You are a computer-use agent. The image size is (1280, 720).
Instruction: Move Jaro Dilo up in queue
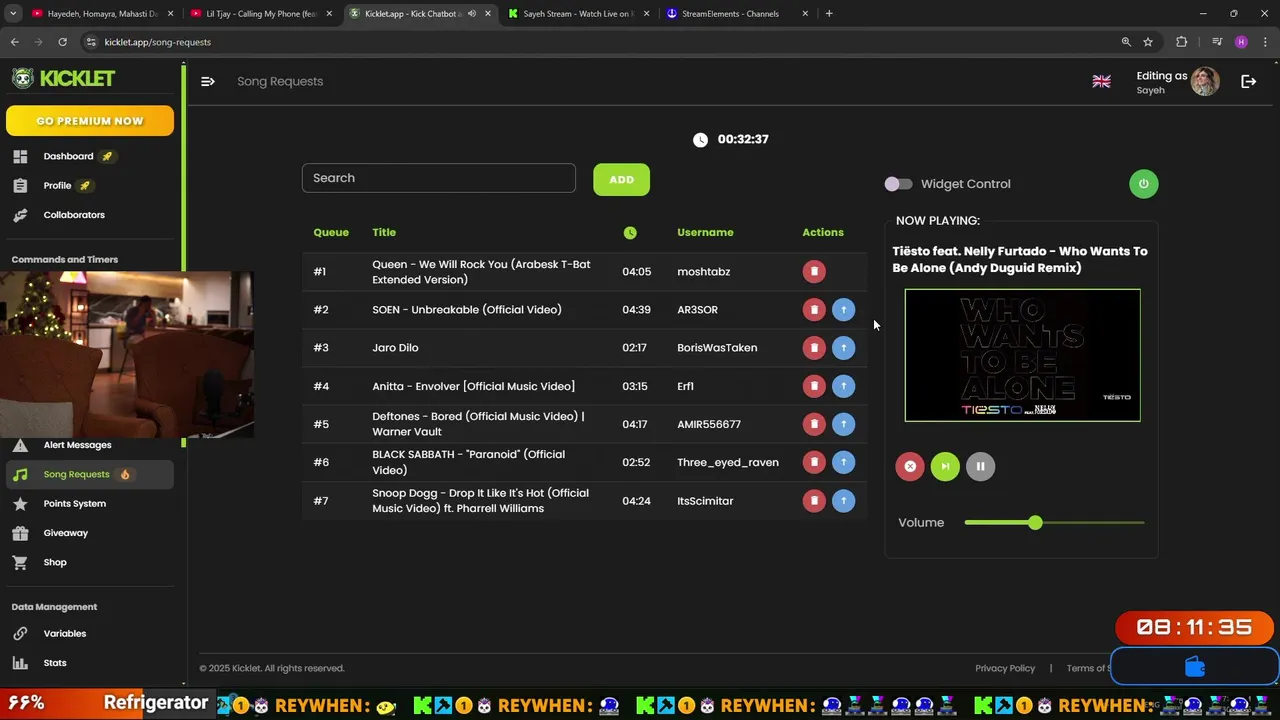(x=843, y=348)
